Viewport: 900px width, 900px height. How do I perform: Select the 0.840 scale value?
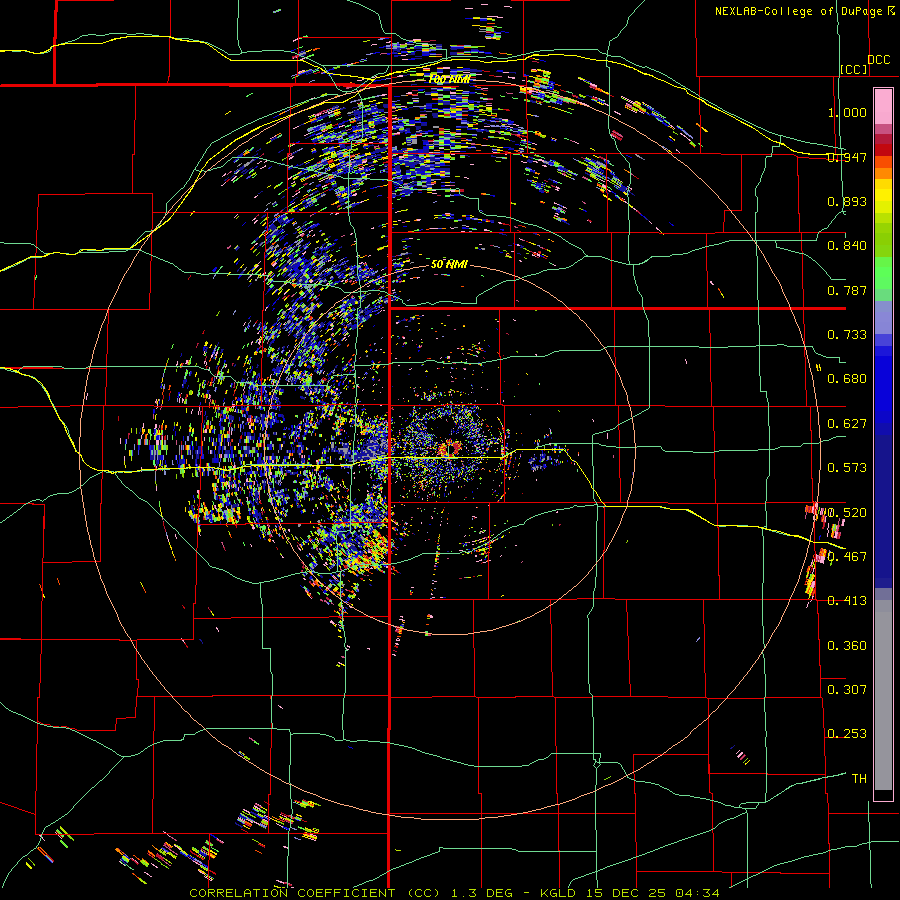(847, 246)
